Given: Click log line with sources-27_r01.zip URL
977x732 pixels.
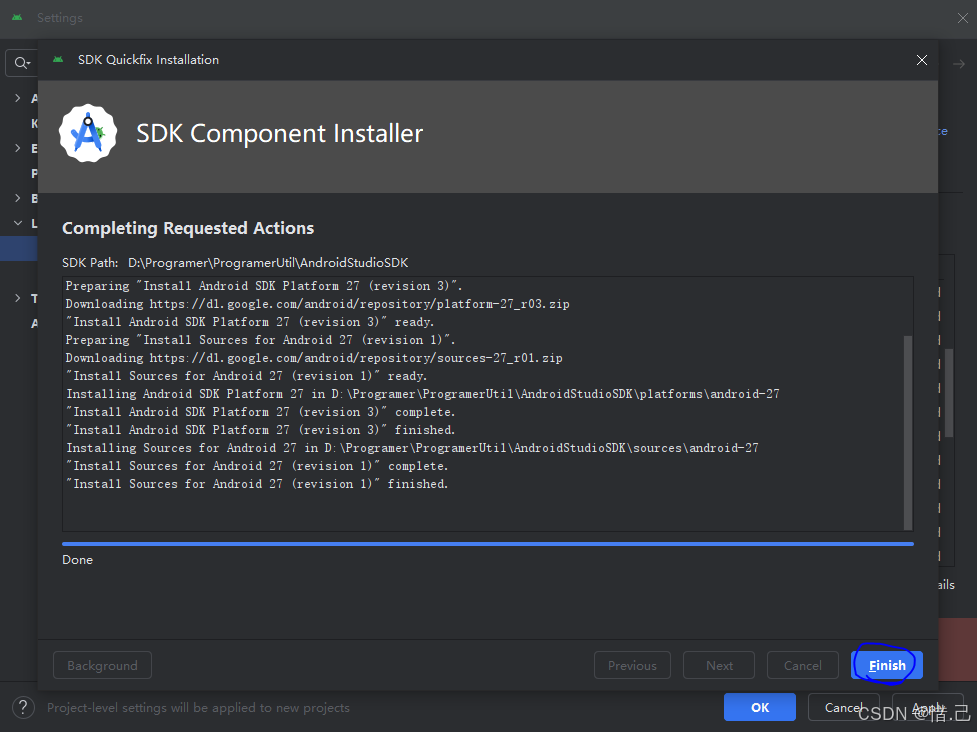Looking at the screenshot, I should (x=314, y=358).
